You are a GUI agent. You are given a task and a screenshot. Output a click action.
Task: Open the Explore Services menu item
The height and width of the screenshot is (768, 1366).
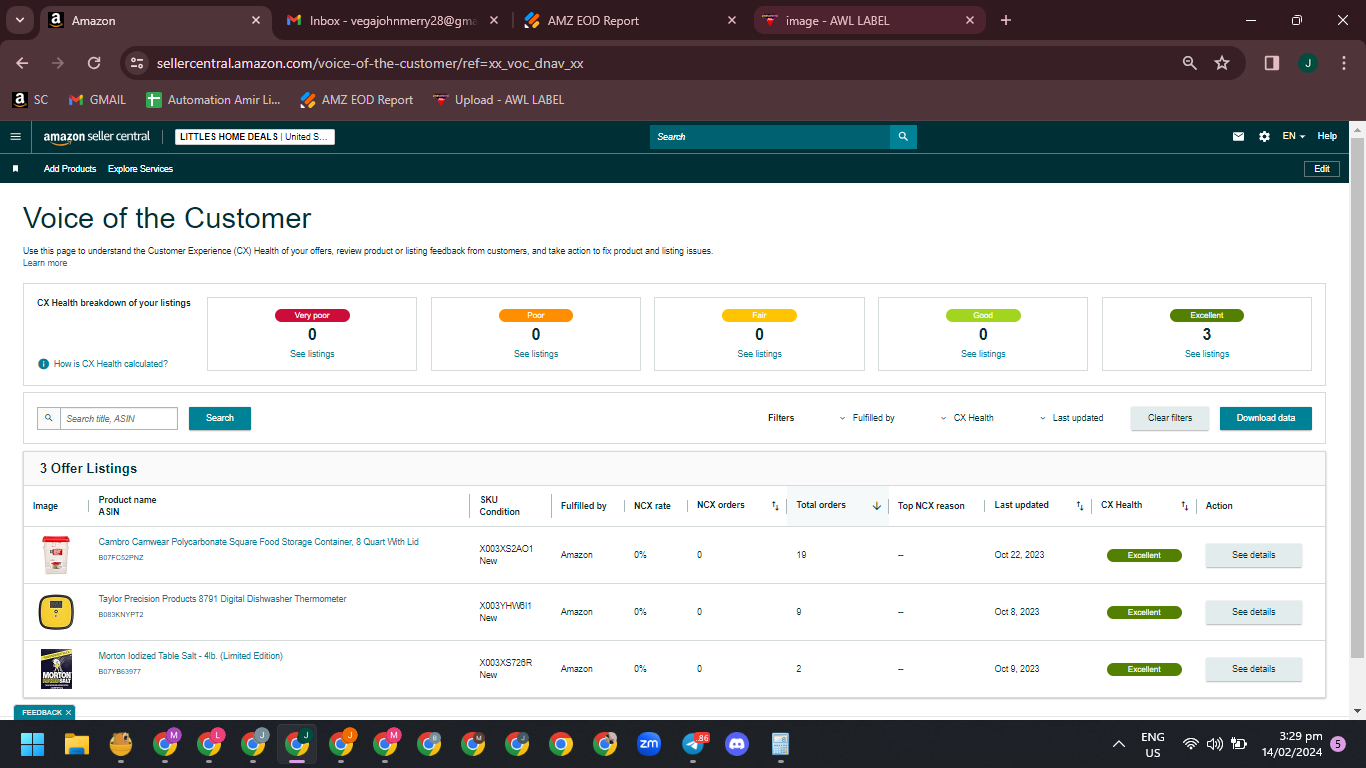coord(140,169)
